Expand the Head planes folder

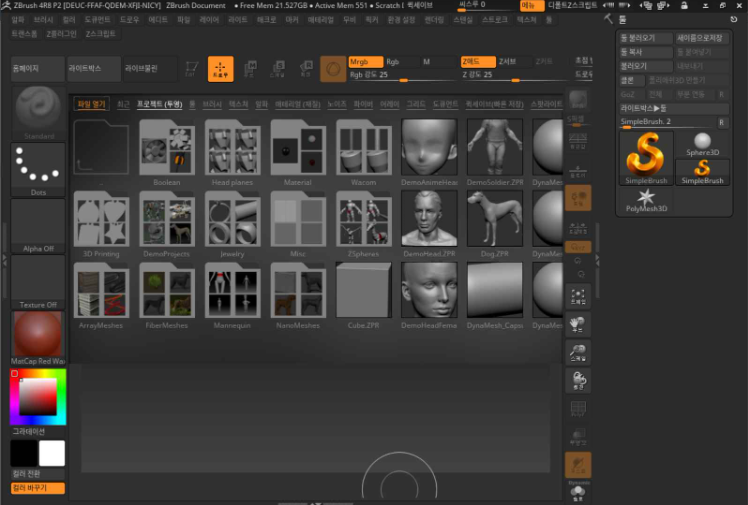coord(232,150)
